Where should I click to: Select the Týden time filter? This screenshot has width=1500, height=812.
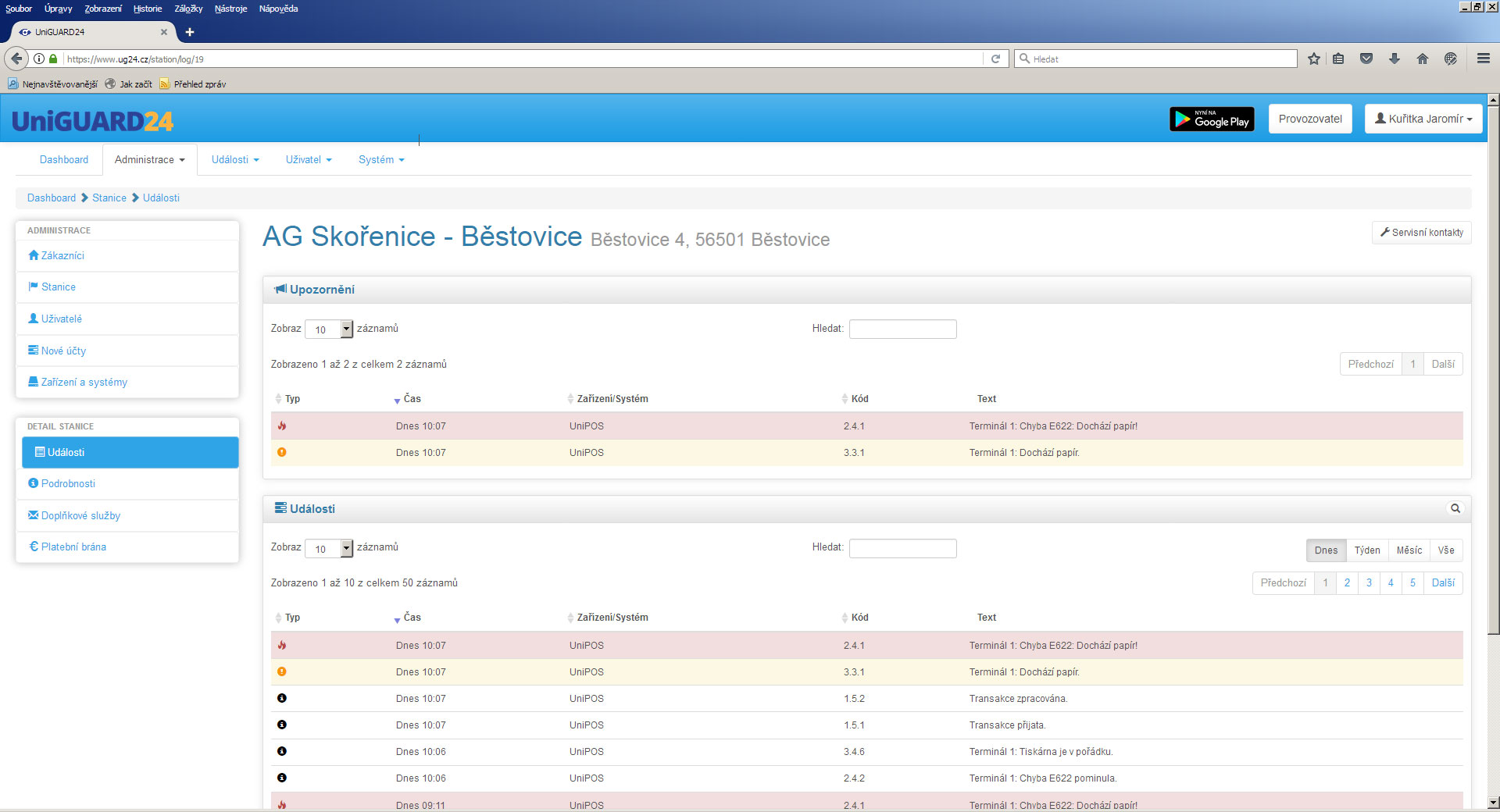pyautogui.click(x=1366, y=550)
